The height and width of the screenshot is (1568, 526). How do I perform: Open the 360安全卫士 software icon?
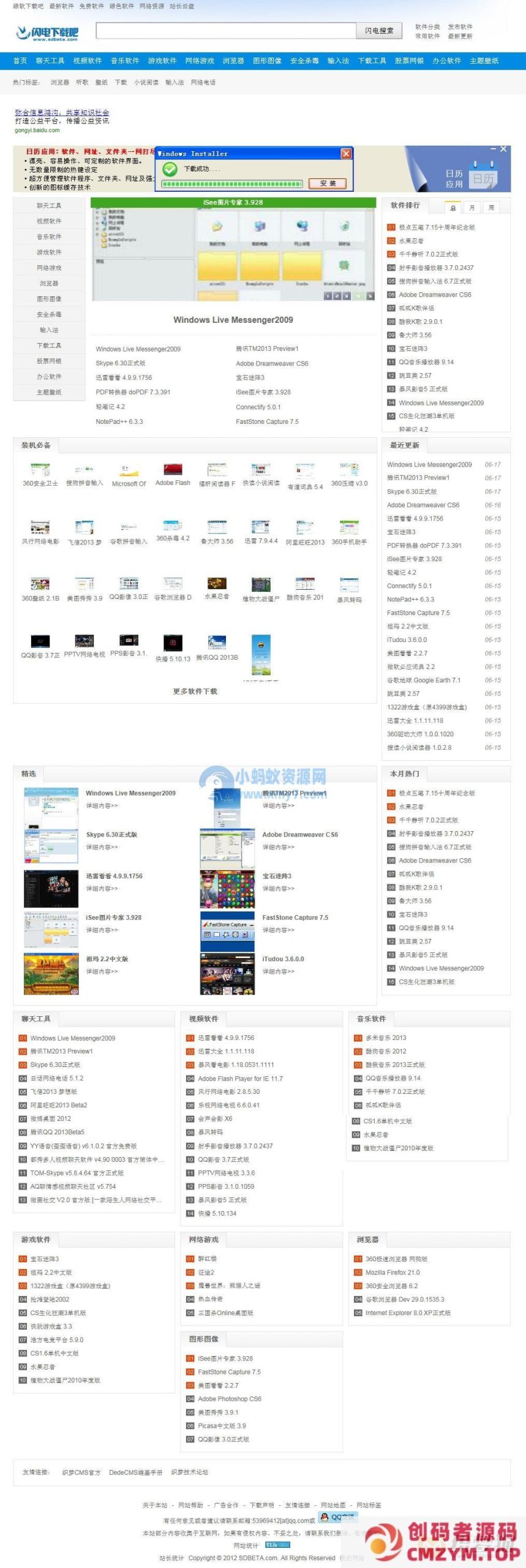tap(40, 470)
